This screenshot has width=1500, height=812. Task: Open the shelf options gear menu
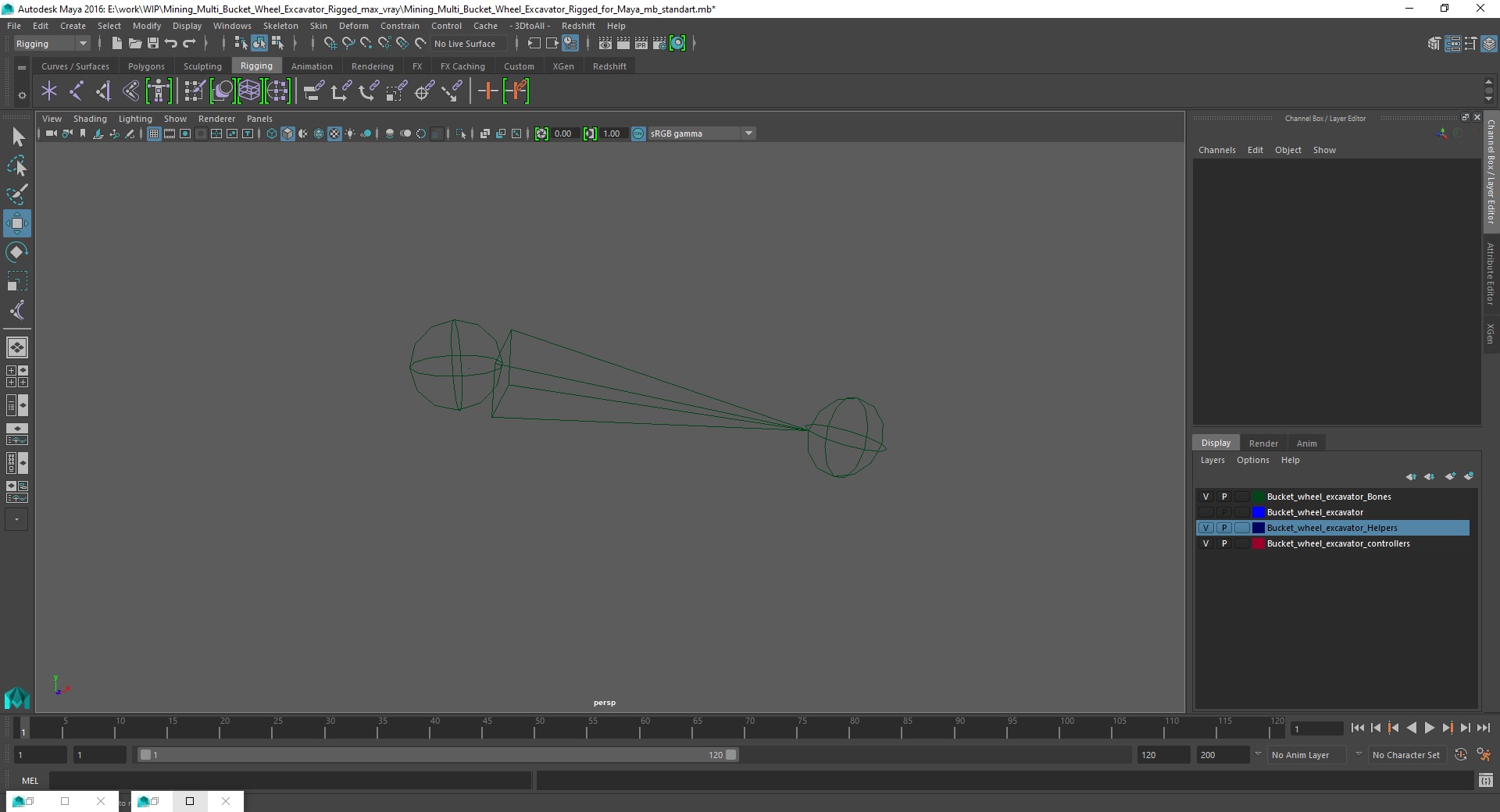coord(22,95)
